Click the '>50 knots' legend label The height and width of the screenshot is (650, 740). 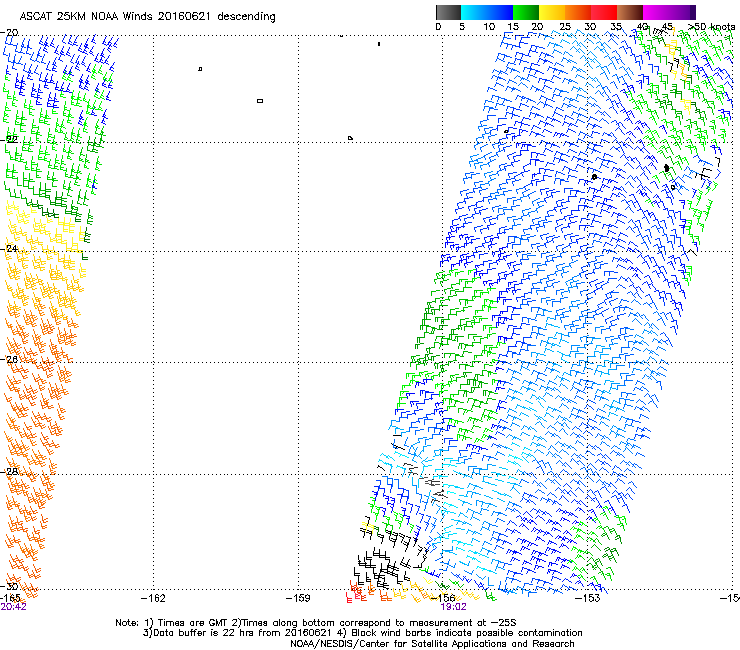tap(711, 27)
